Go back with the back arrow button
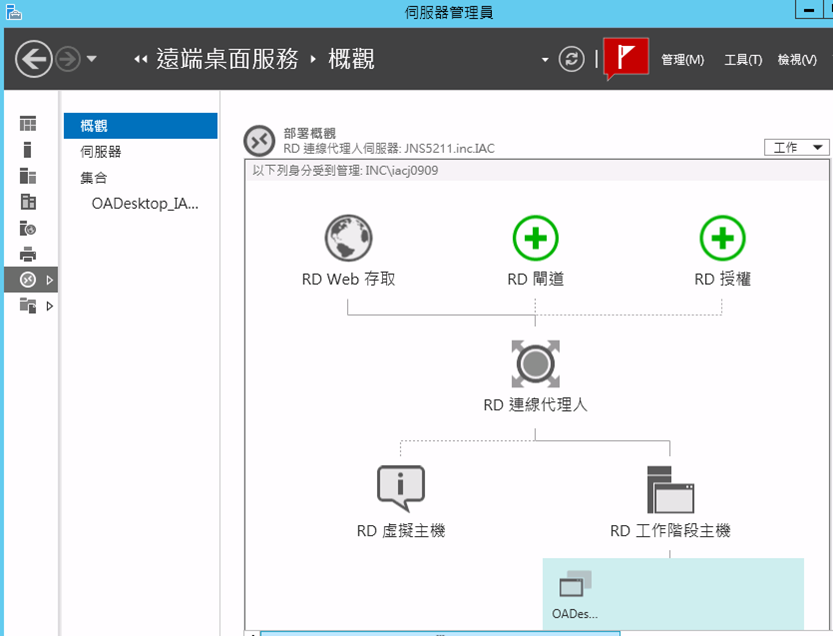The width and height of the screenshot is (833, 636). (33, 59)
